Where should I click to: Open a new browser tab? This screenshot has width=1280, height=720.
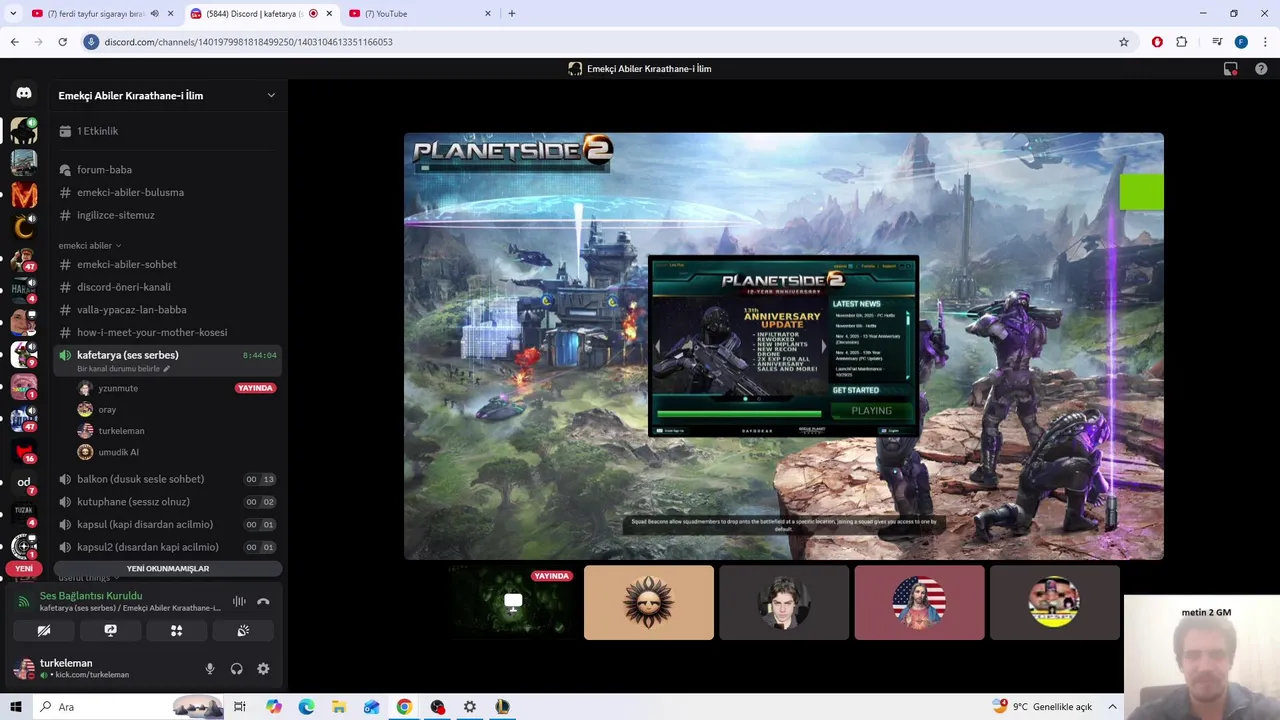[512, 13]
